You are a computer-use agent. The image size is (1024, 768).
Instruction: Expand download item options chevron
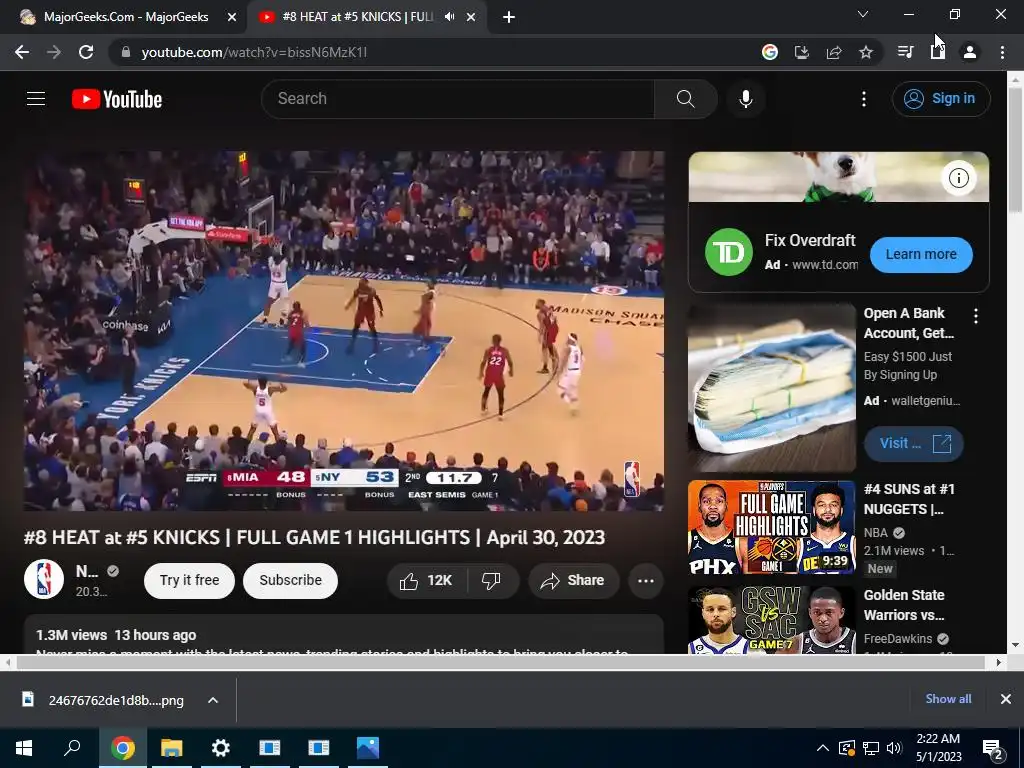(213, 700)
